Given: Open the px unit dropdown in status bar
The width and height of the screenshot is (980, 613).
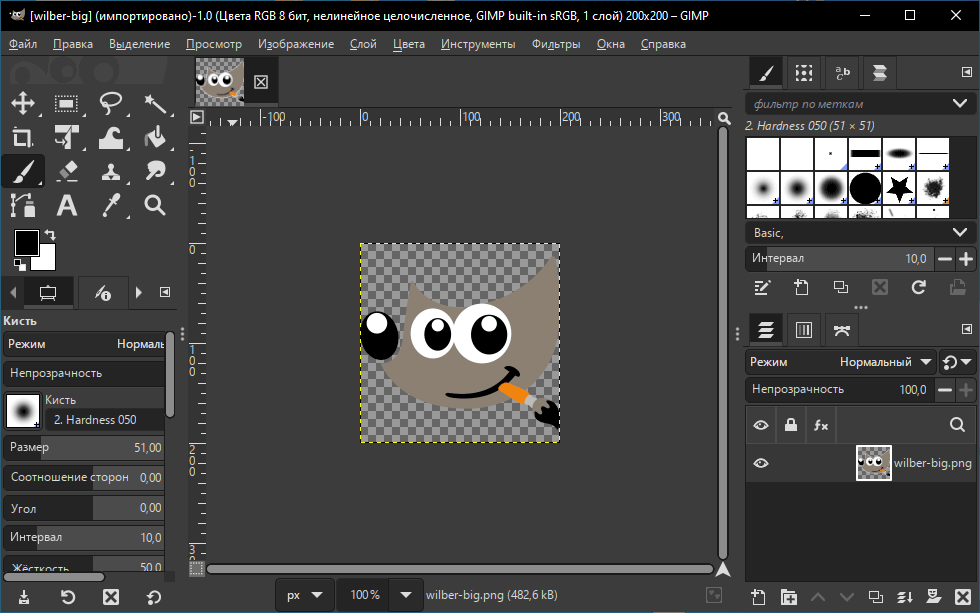Looking at the screenshot, I should [305, 595].
